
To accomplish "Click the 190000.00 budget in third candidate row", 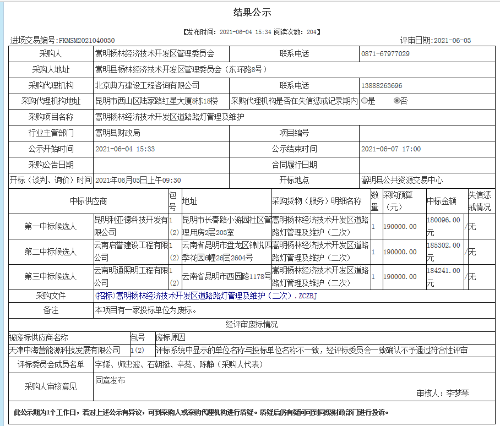I will [400, 277].
